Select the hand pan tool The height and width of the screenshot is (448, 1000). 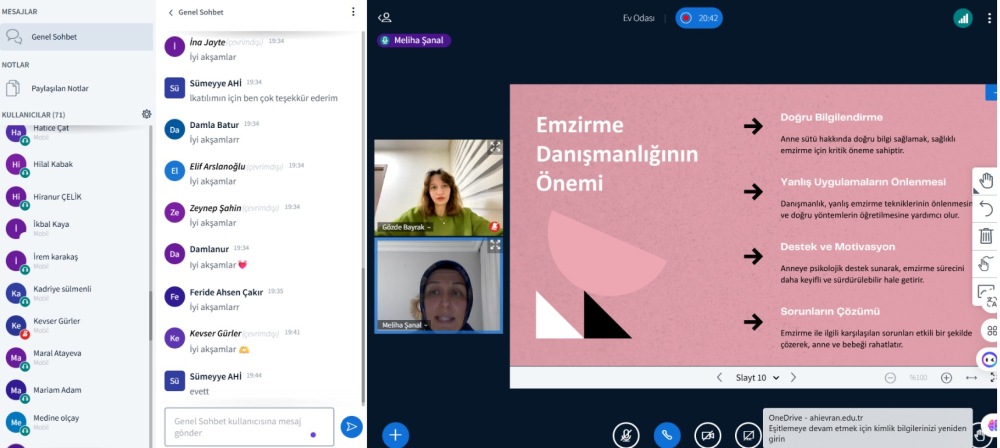click(x=986, y=180)
